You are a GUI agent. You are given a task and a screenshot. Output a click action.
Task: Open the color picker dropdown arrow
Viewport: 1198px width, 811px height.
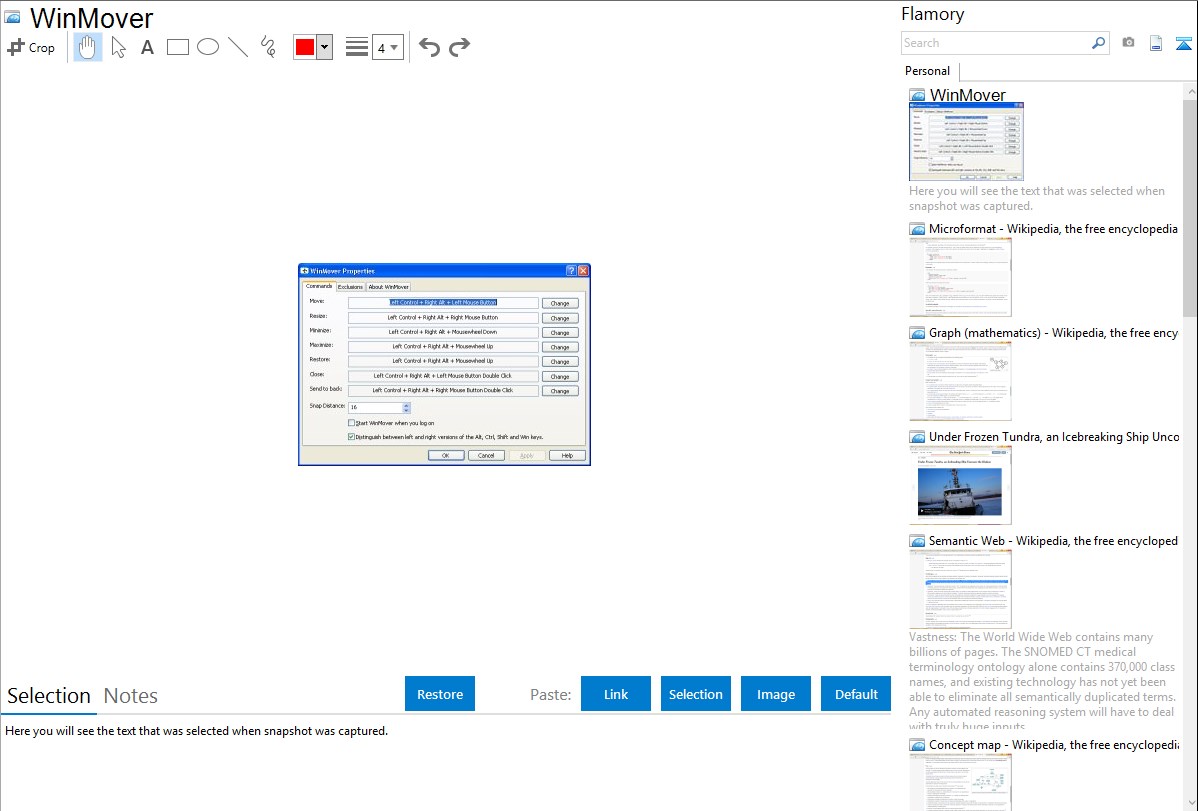(324, 47)
